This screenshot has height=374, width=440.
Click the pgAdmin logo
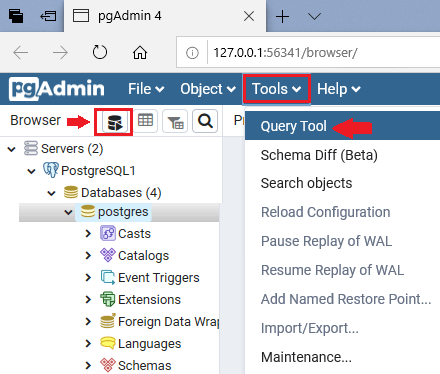57,89
